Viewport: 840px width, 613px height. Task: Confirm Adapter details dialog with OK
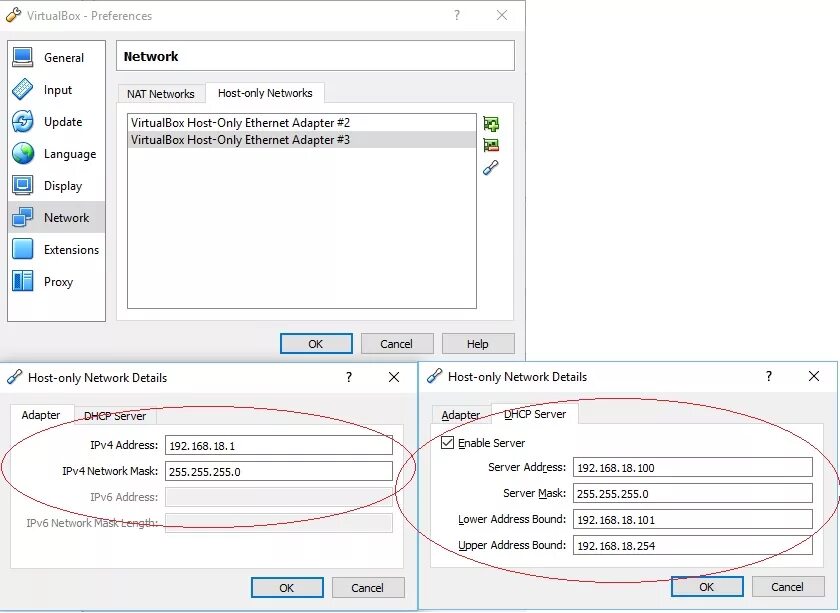tap(287, 587)
